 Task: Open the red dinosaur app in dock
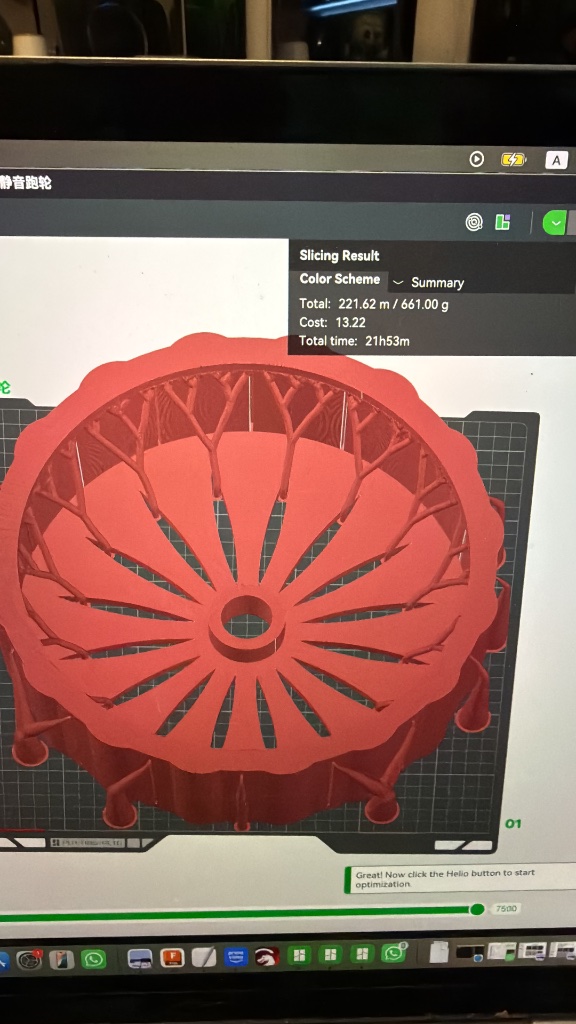point(267,956)
